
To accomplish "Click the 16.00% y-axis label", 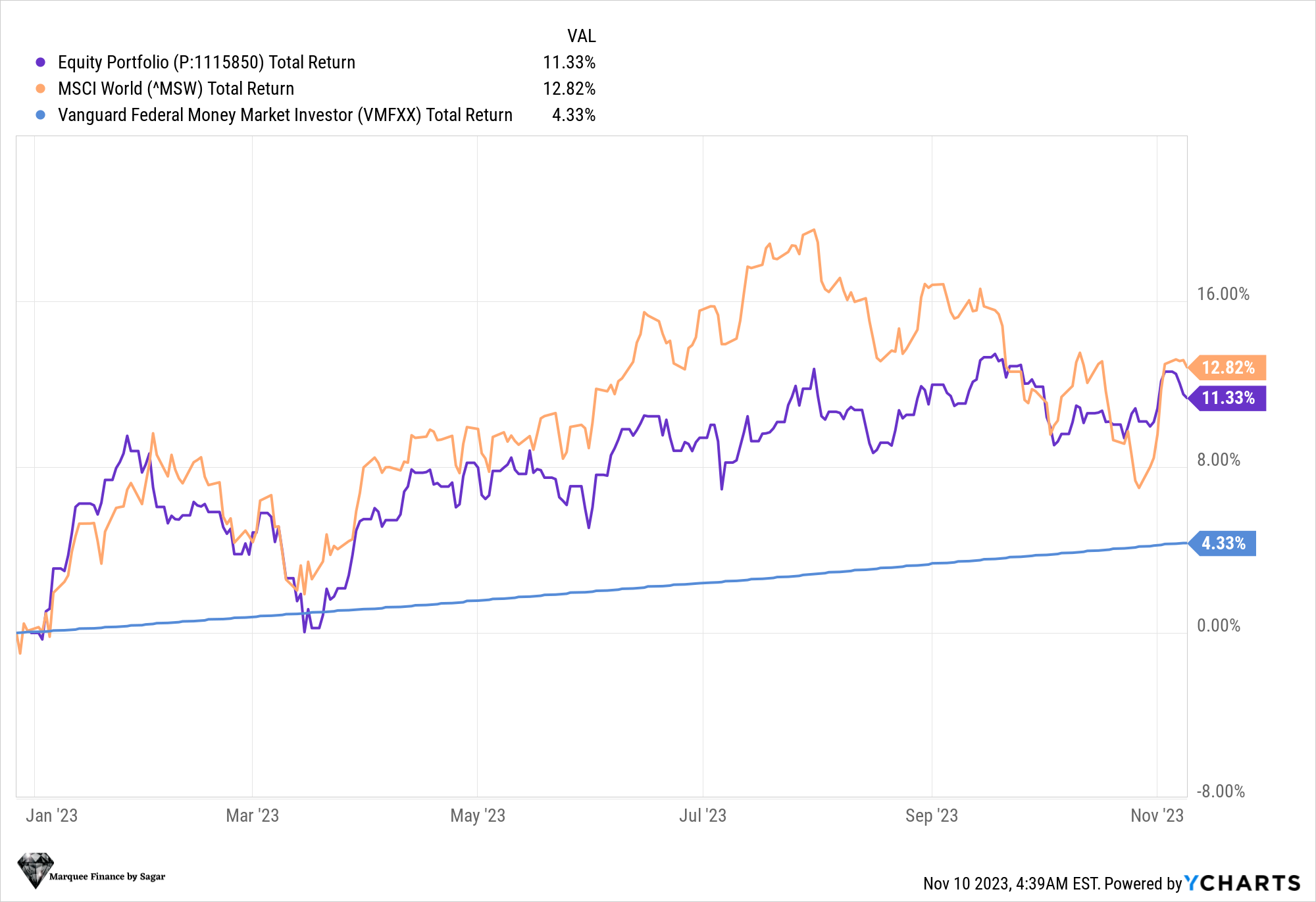I will click(1223, 294).
